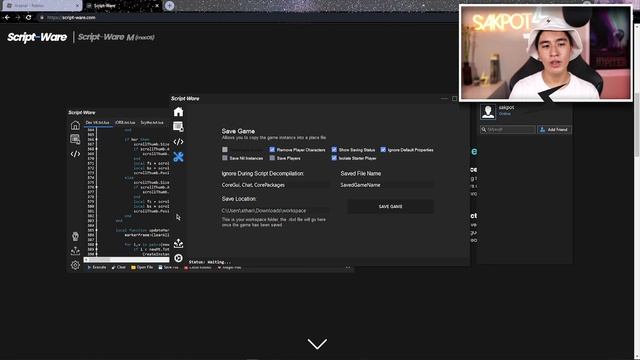Uncheck Show Saving Status
The image size is (640, 360).
[x=334, y=150]
